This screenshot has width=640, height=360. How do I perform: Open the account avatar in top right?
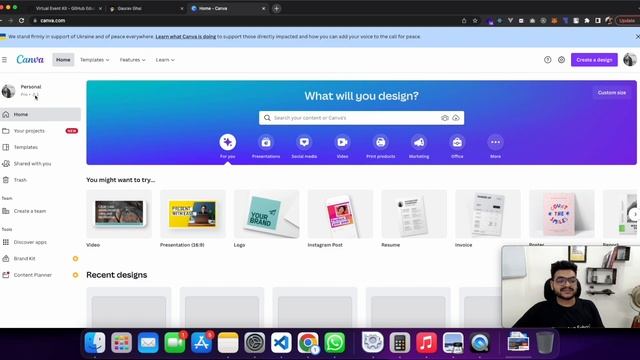pos(629,60)
